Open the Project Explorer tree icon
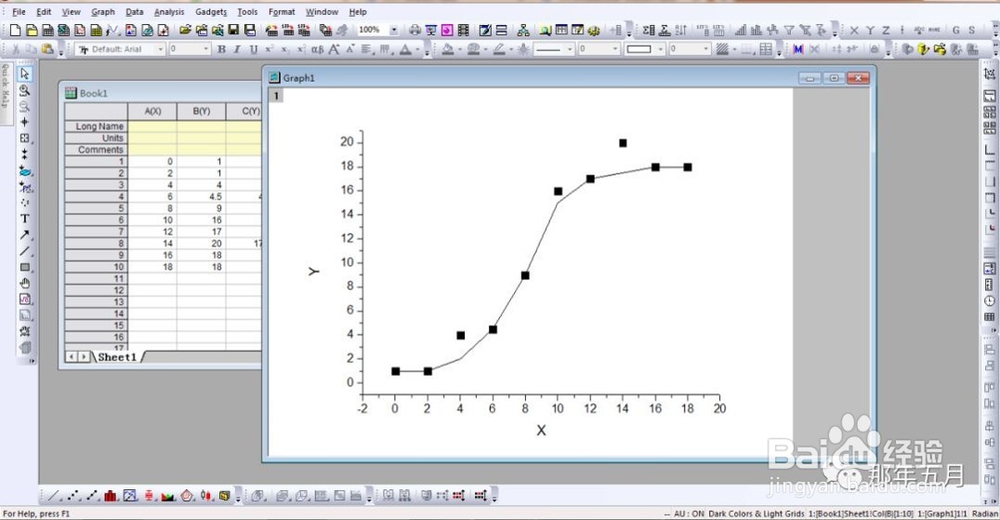1000x520 pixels. [x=523, y=30]
